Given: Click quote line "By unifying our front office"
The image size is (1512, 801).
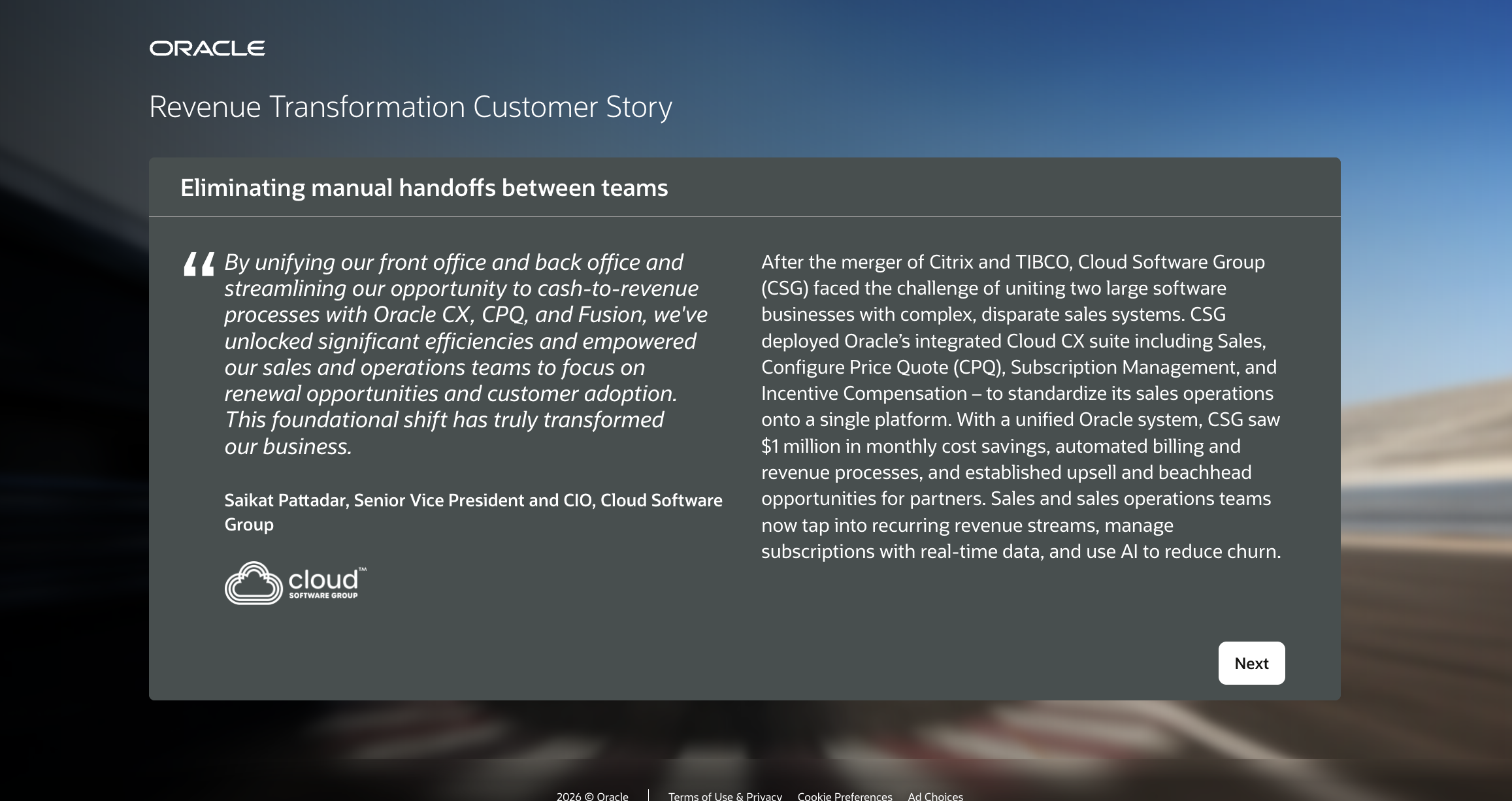Looking at the screenshot, I should point(453,262).
